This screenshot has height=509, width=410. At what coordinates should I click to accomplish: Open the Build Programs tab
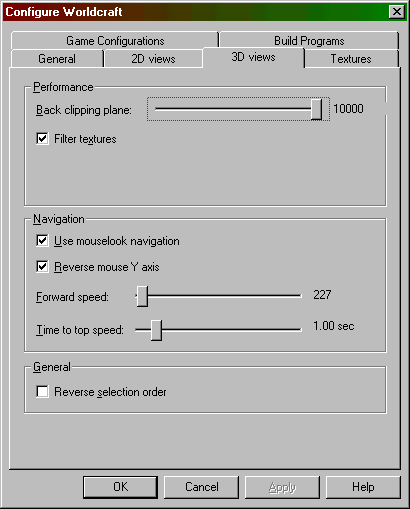pyautogui.click(x=309, y=41)
